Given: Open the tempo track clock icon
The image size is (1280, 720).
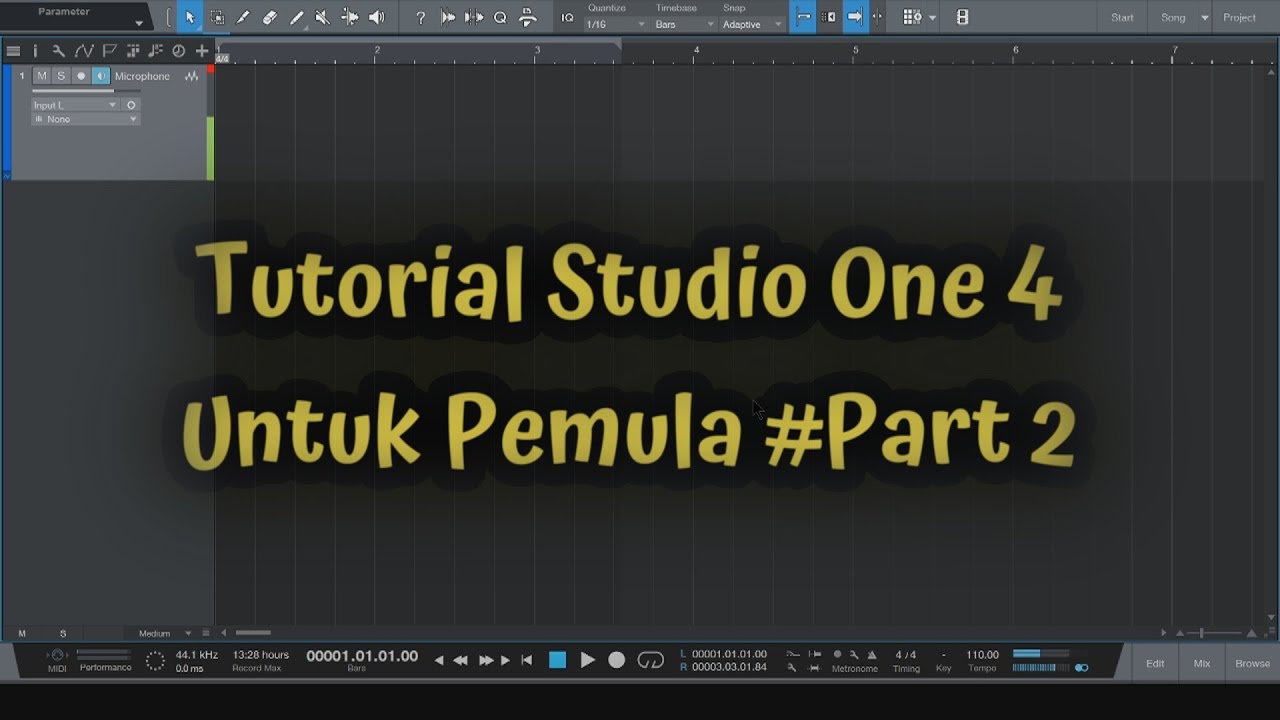Looking at the screenshot, I should point(179,51).
